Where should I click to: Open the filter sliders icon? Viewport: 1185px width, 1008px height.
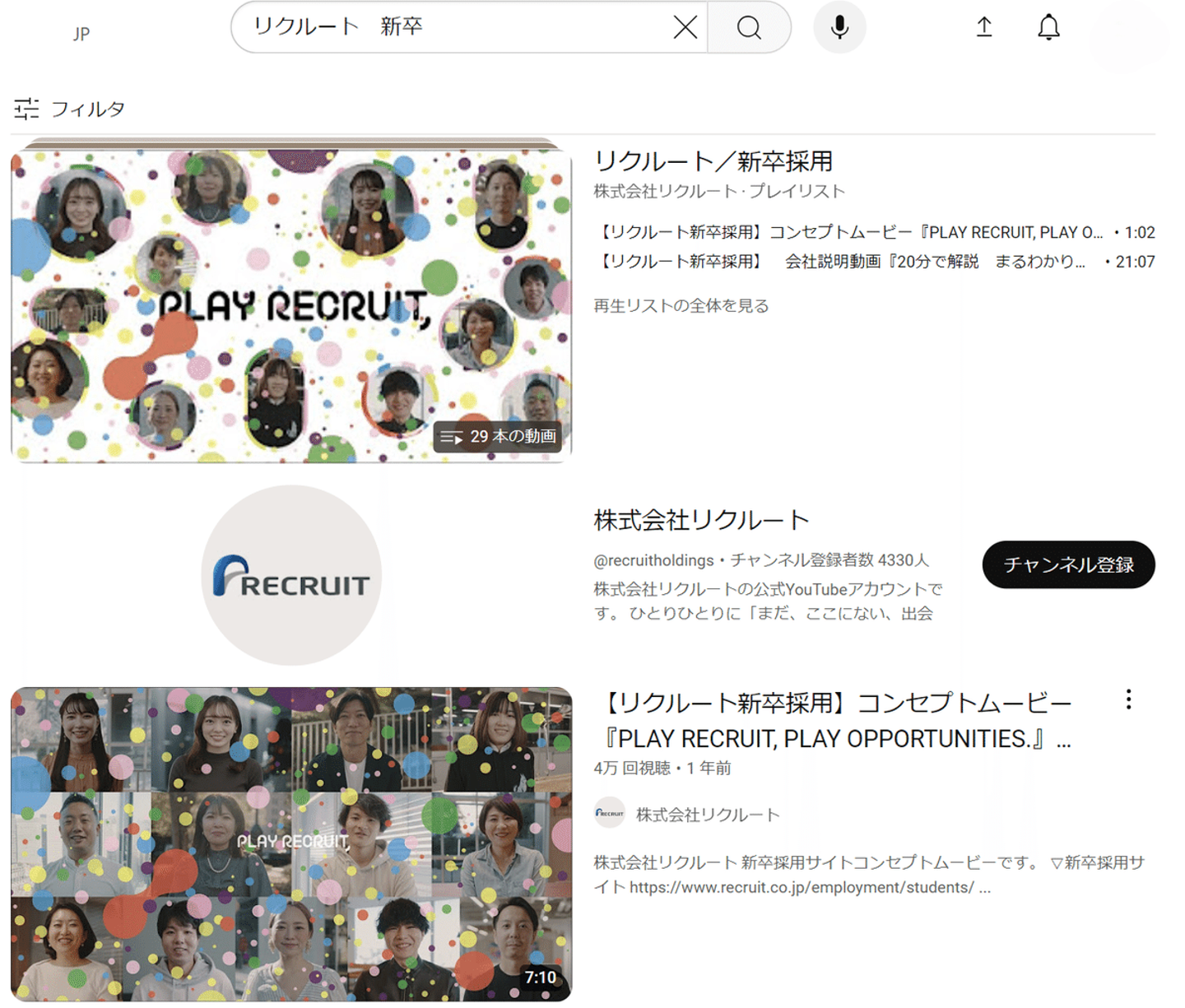(26, 109)
